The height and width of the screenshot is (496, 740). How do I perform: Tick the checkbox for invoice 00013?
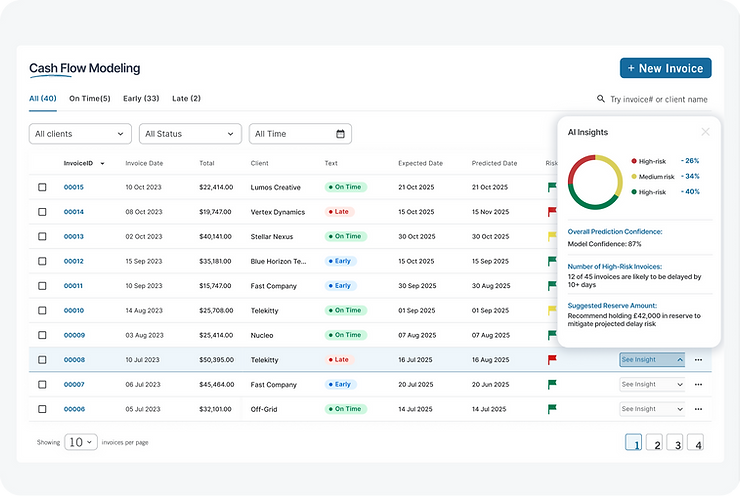click(42, 236)
